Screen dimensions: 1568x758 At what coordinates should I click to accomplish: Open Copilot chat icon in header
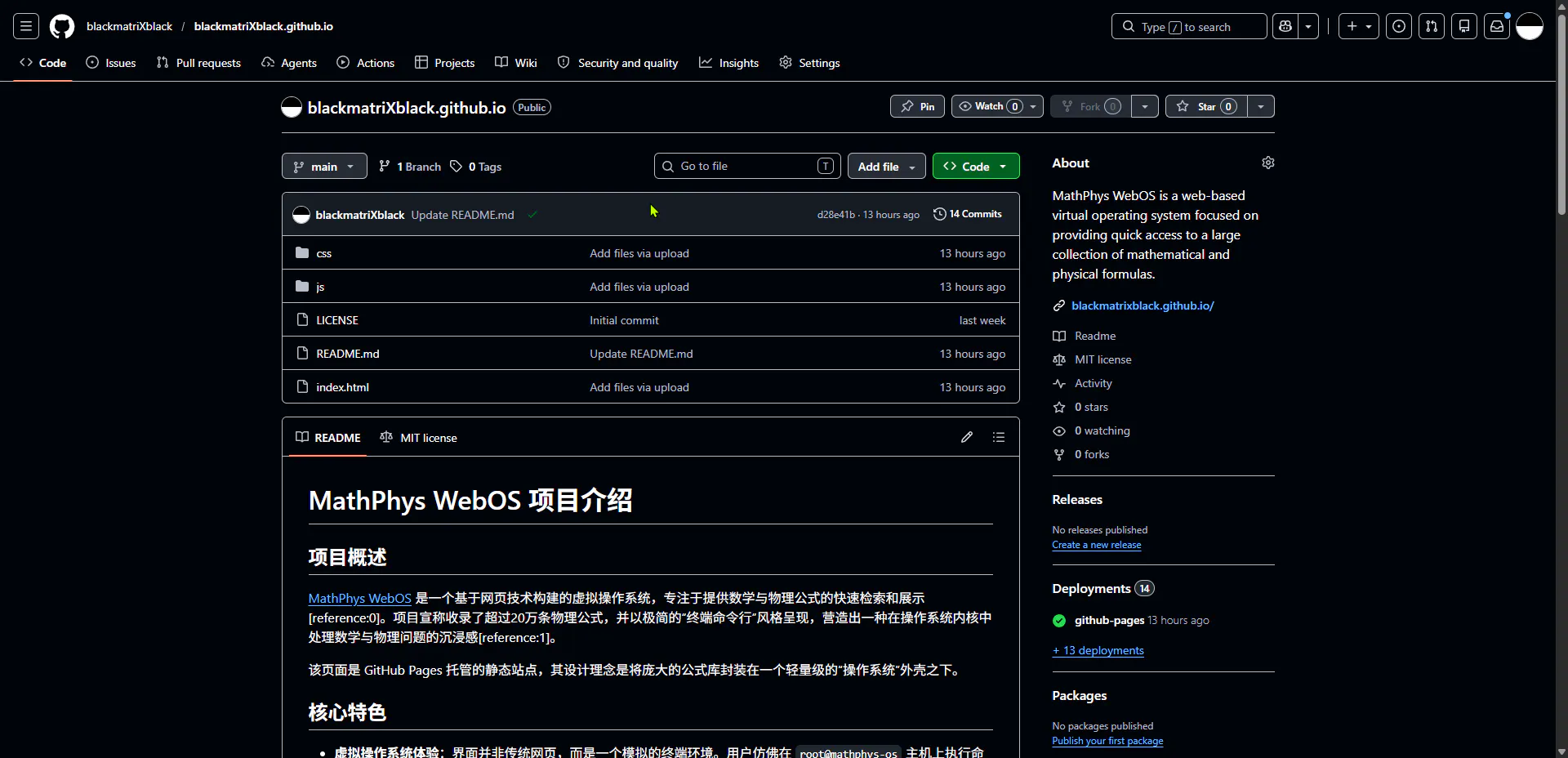point(1285,26)
